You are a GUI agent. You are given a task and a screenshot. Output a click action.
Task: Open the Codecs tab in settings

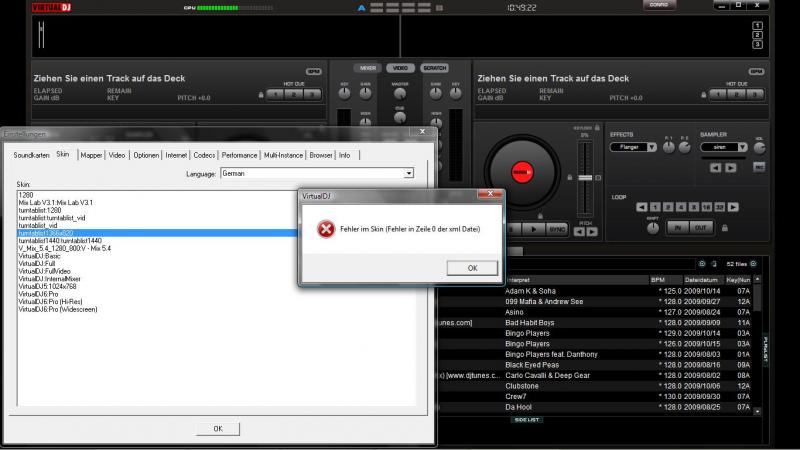(204, 155)
